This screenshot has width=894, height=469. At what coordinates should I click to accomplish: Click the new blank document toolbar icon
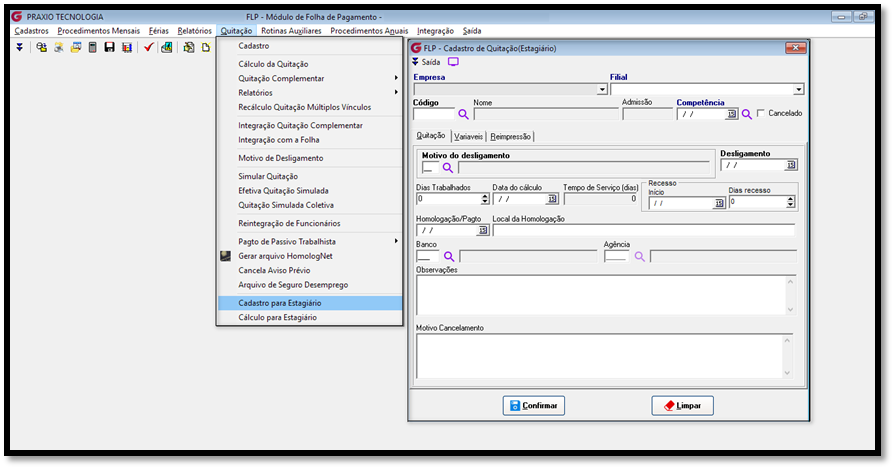(x=205, y=47)
